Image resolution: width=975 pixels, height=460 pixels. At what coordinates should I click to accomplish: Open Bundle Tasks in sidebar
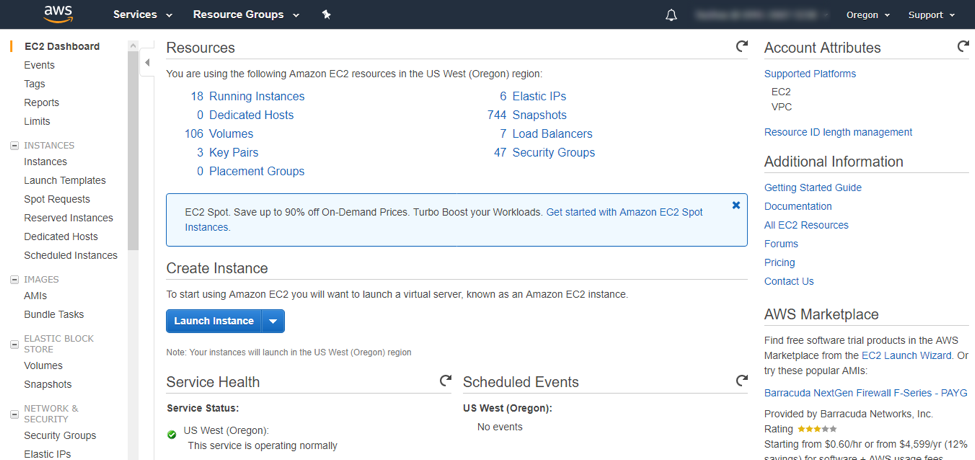(x=53, y=314)
